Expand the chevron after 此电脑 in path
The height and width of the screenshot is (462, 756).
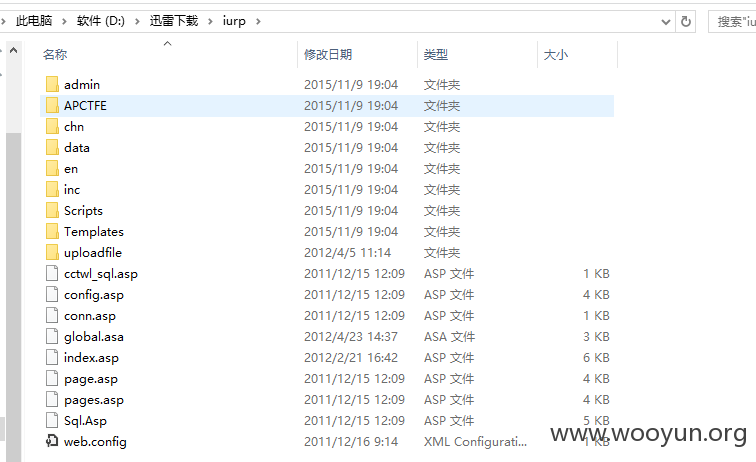click(x=64, y=21)
